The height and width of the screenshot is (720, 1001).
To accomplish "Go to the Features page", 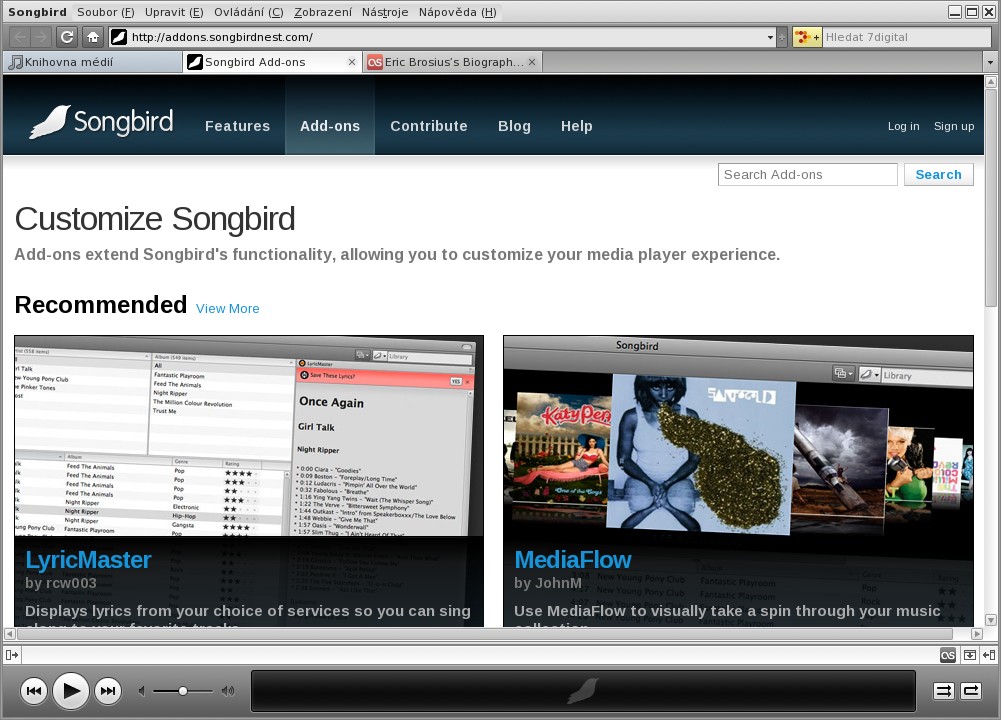I will (x=237, y=126).
